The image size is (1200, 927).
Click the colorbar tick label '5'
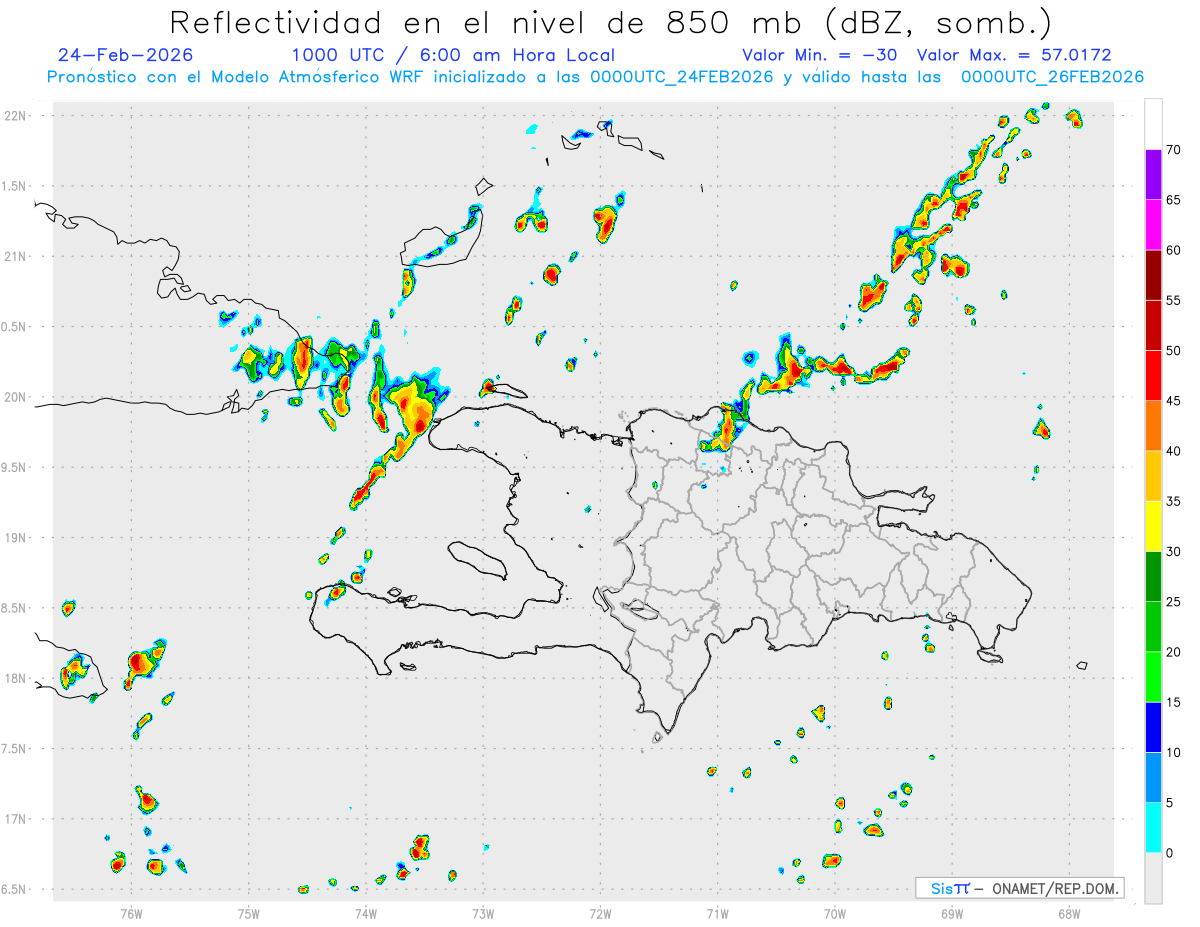[x=1169, y=803]
